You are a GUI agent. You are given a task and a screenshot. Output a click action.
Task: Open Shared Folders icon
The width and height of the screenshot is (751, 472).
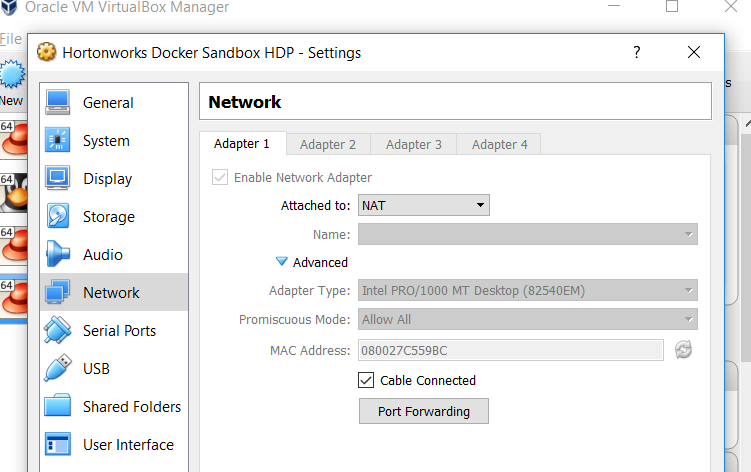[58, 407]
